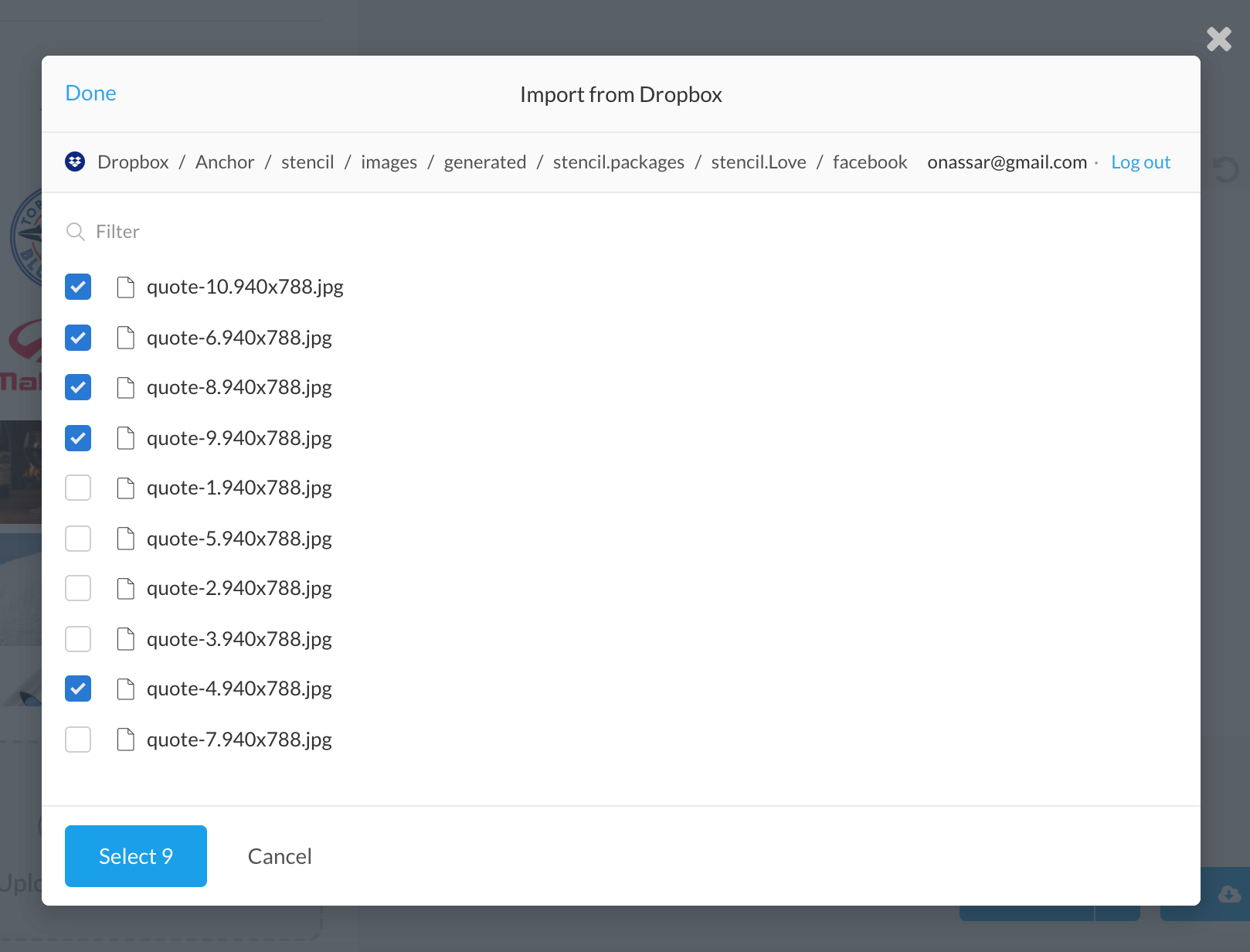Uncheck quote-10.940x788.jpg
The height and width of the screenshot is (952, 1250).
pos(77,287)
